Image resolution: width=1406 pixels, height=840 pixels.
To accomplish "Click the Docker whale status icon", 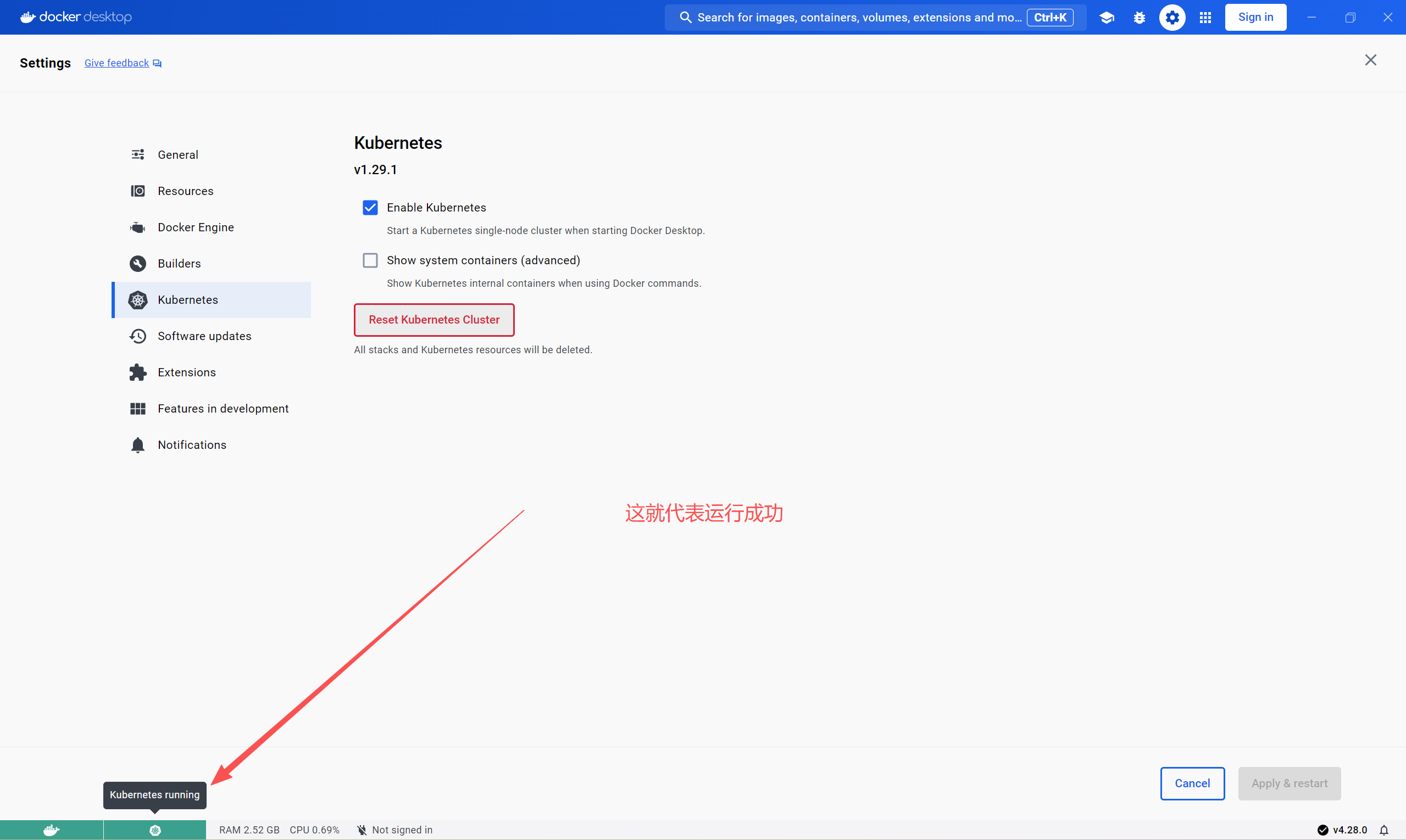I will (52, 830).
